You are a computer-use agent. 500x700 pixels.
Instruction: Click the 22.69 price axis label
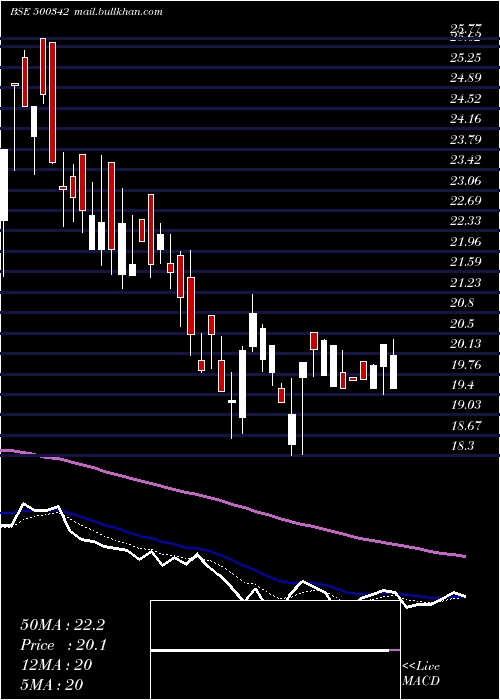point(466,200)
